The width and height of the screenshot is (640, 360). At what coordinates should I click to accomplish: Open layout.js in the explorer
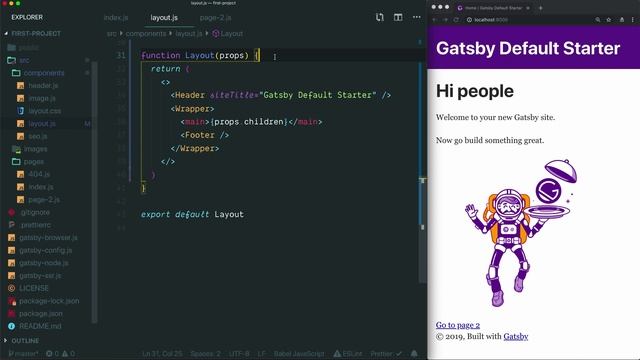pyautogui.click(x=42, y=124)
